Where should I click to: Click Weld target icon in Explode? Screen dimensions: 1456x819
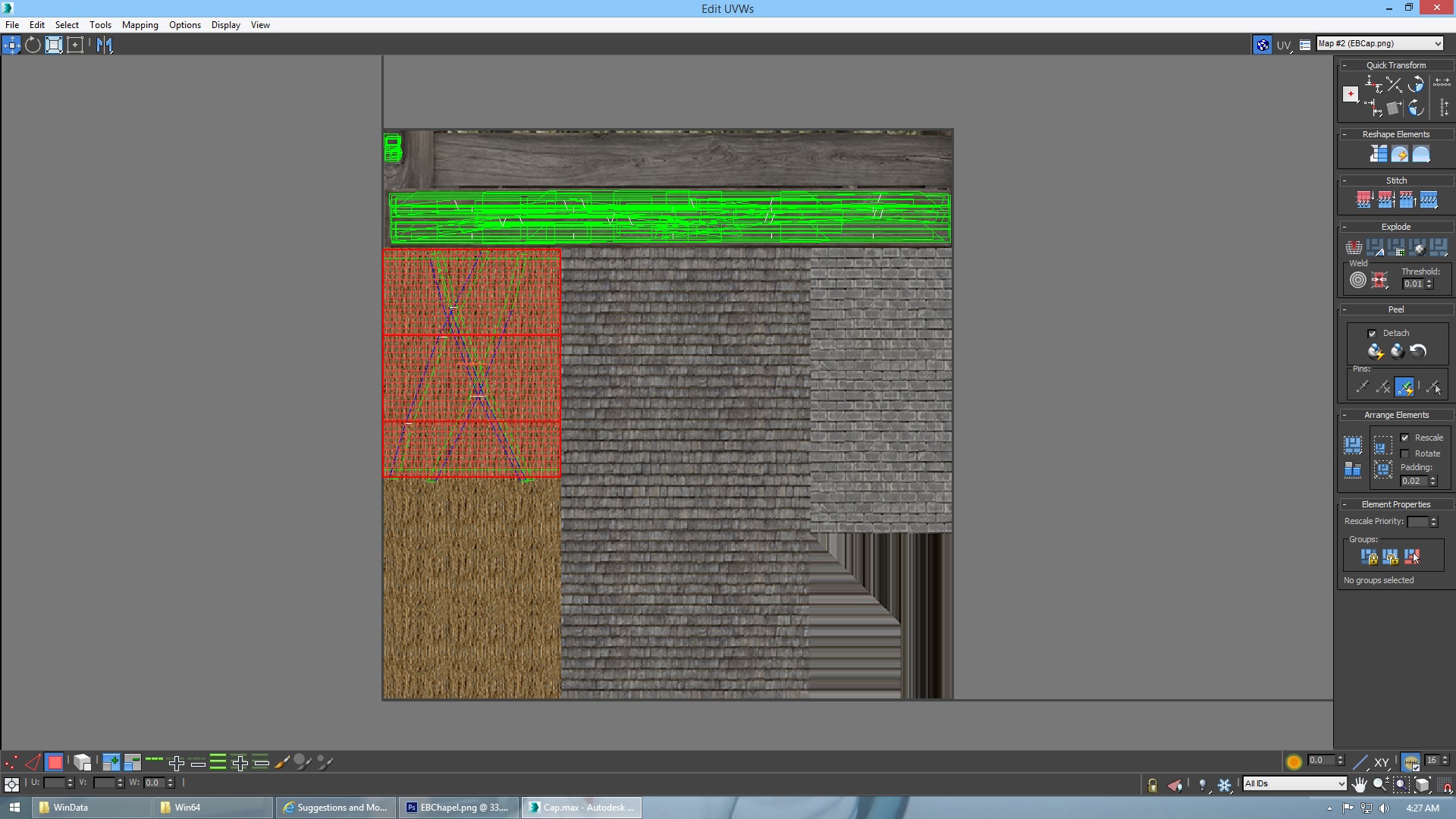coord(1357,280)
